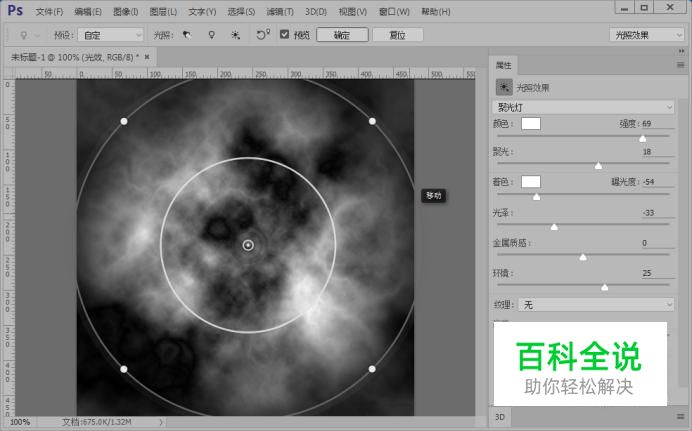
Task: Open the 着色 colorize swatch
Action: (x=531, y=181)
